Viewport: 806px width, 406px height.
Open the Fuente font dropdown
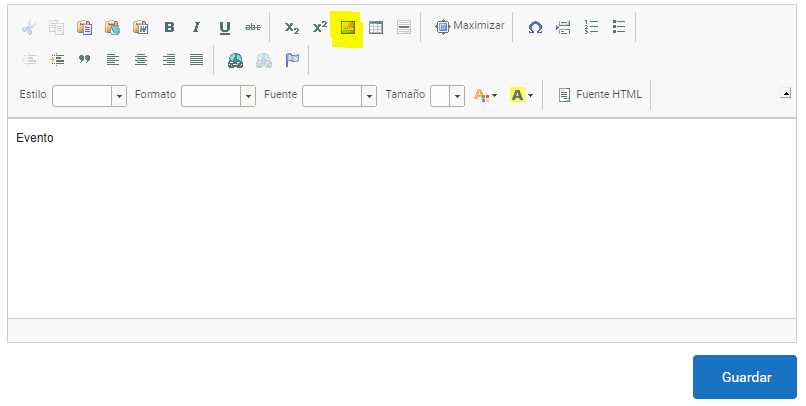[x=339, y=96]
